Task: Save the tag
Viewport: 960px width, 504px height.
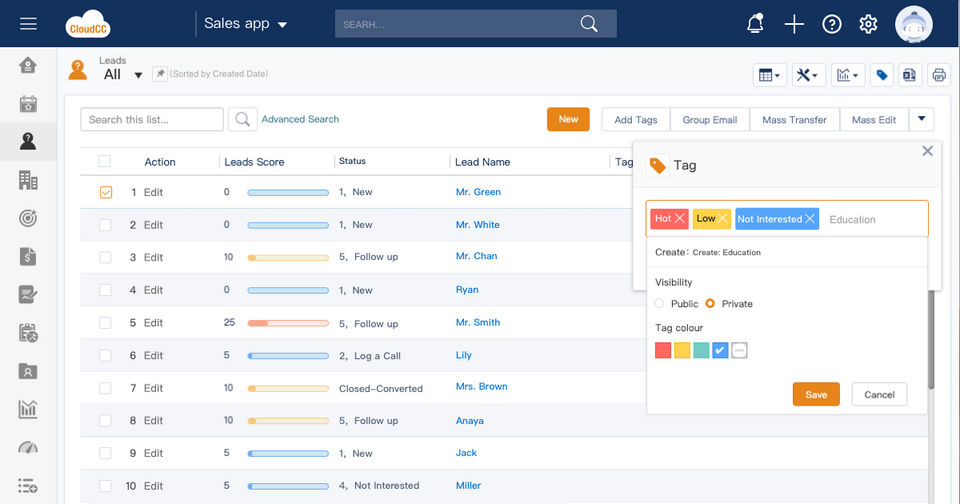Action: point(816,394)
